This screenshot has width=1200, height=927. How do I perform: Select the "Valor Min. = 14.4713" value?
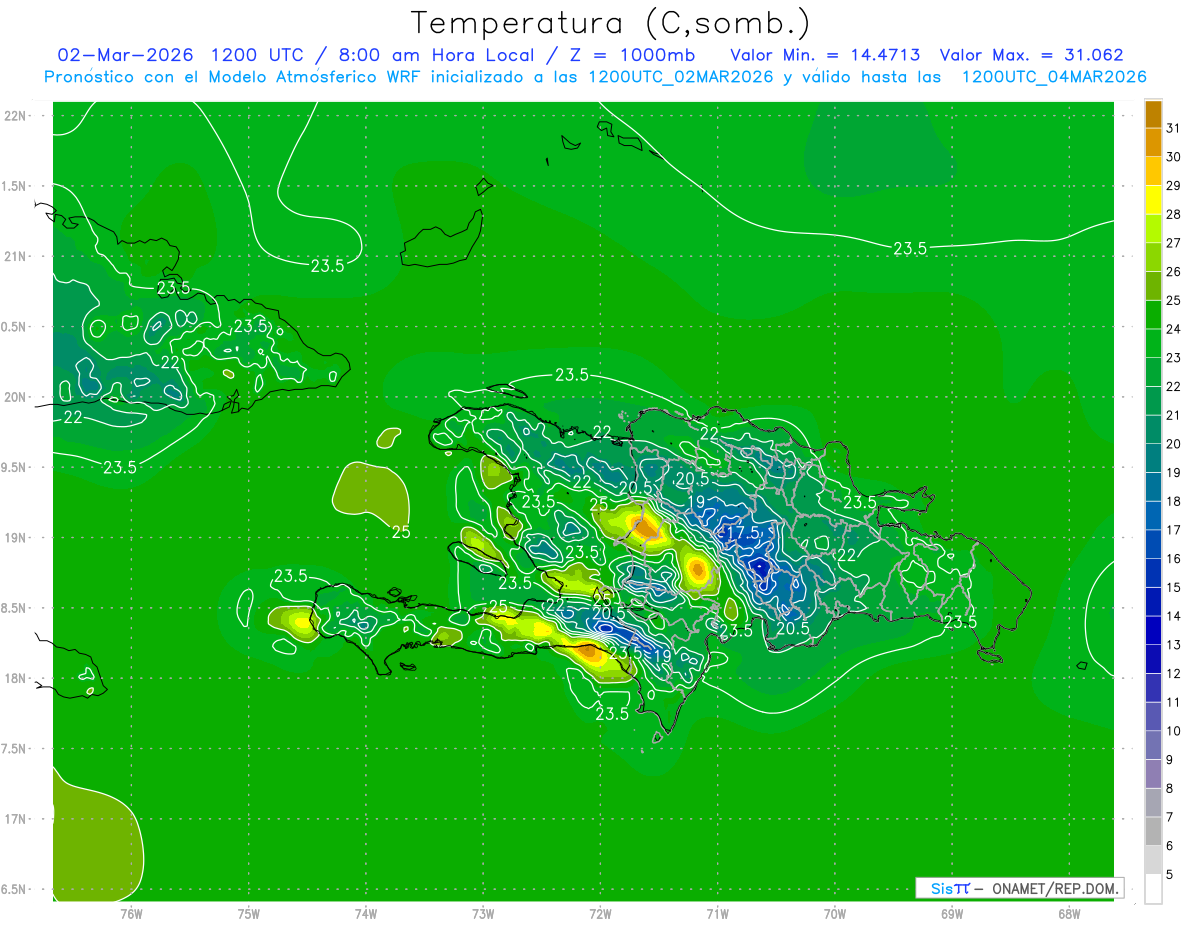tap(825, 55)
